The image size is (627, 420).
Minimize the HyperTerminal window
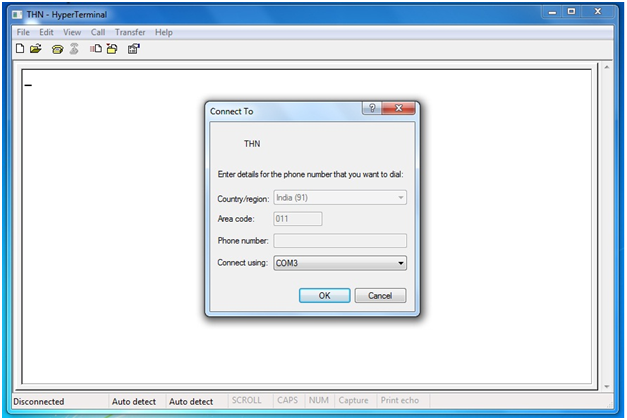[x=552, y=12]
